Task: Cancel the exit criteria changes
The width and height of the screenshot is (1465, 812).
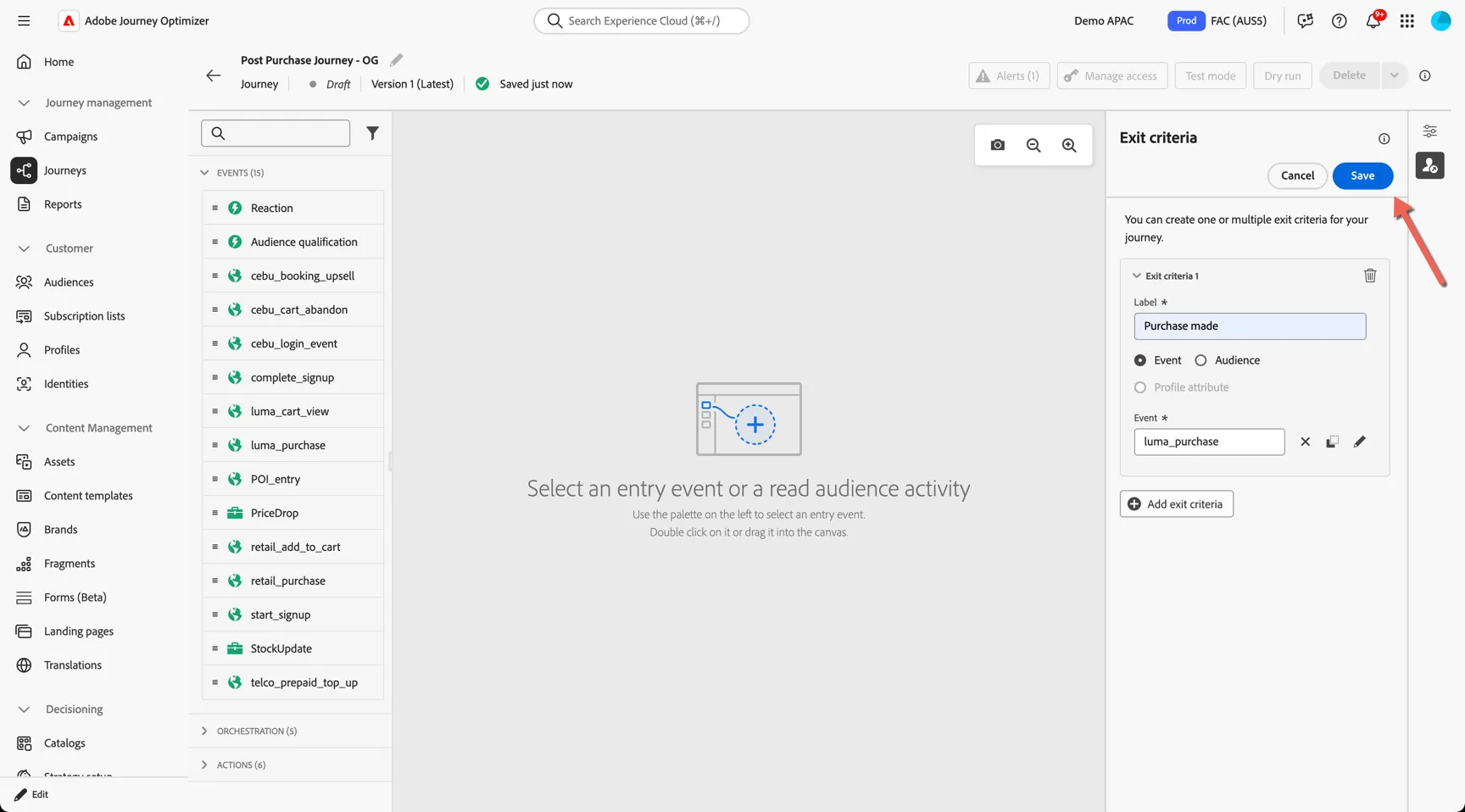Action: pos(1297,175)
